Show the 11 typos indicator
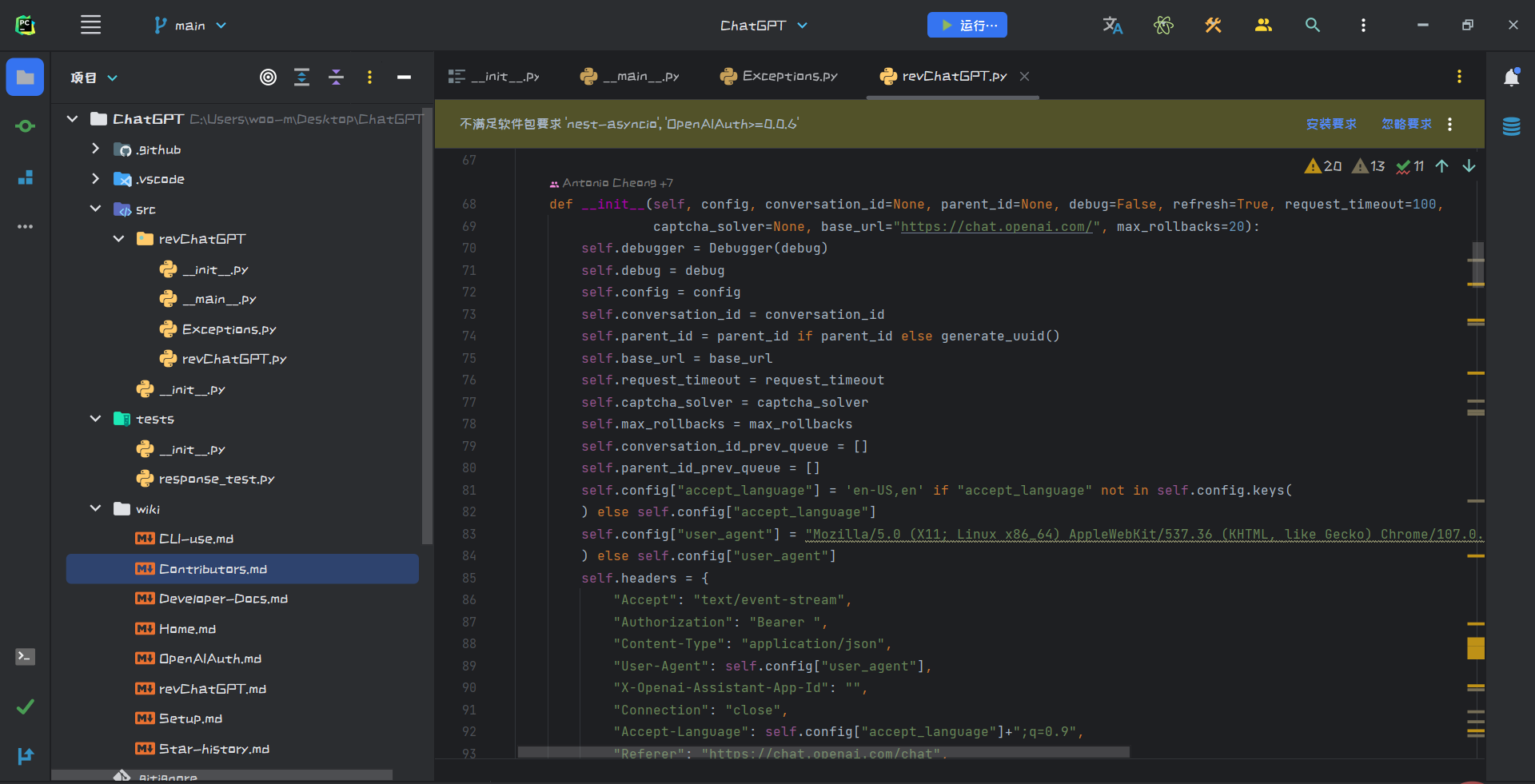The image size is (1535, 784). (x=1410, y=166)
